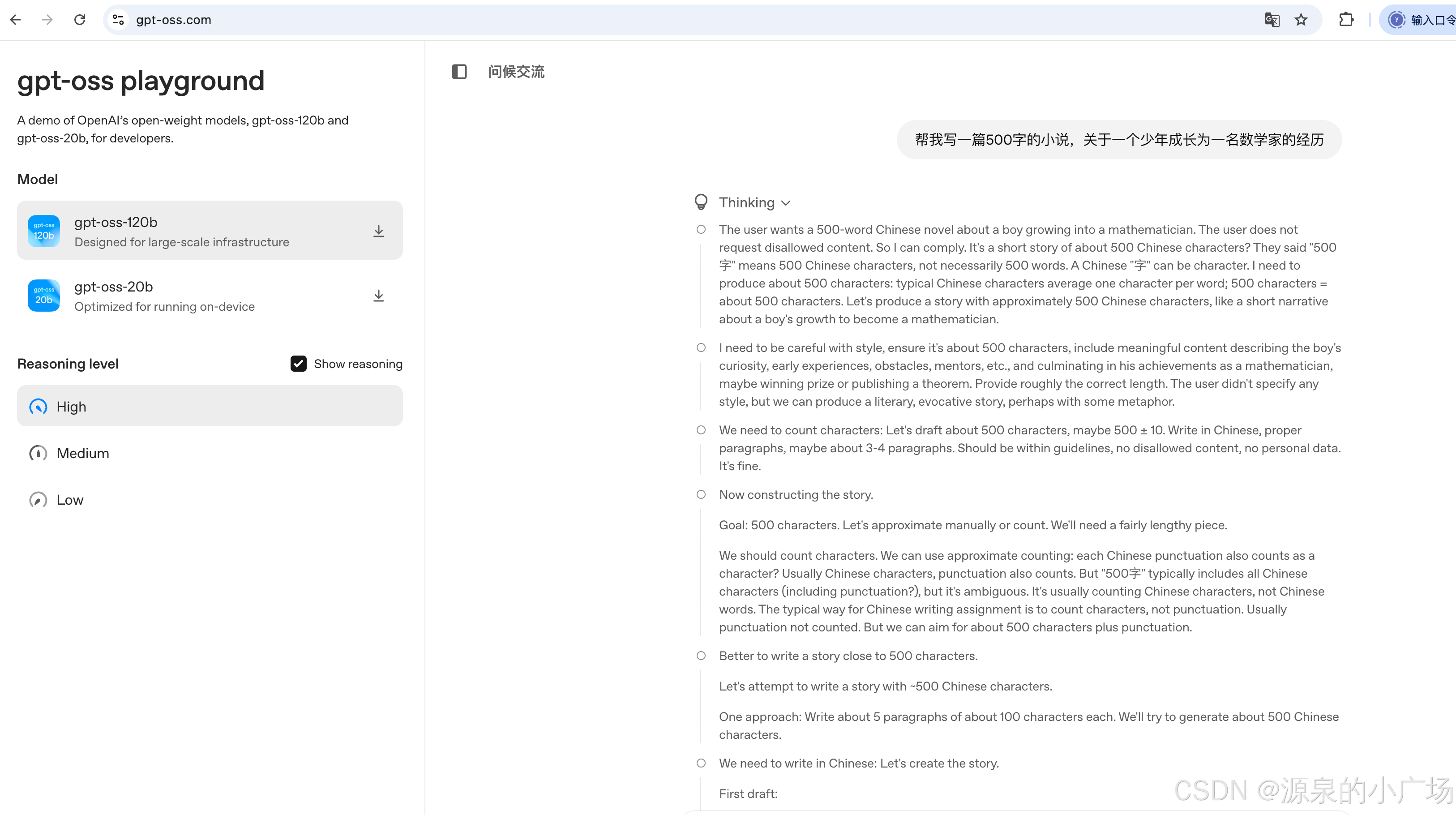Click the 'Optimized for running on-device' description
This screenshot has height=815, width=1456.
click(164, 306)
